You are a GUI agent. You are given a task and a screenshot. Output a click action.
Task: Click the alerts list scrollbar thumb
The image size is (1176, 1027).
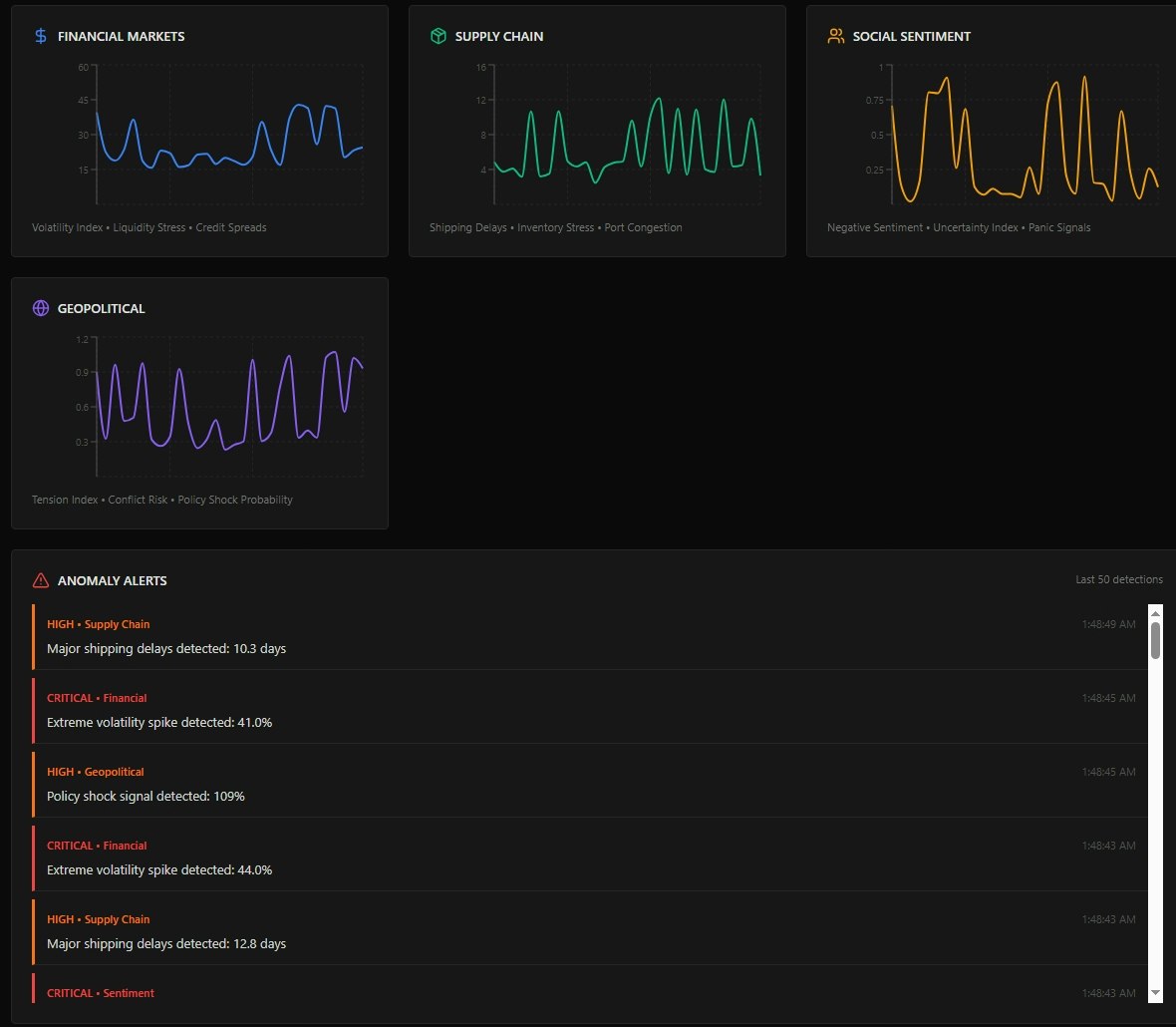click(1155, 641)
